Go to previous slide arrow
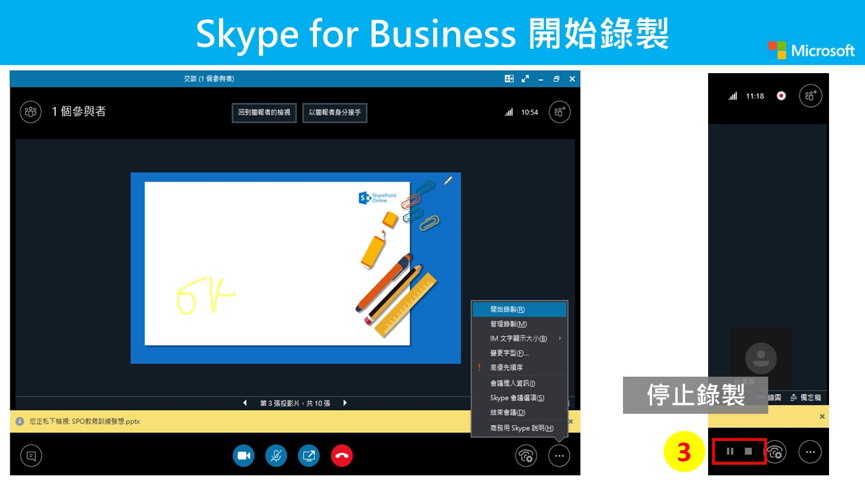This screenshot has height=487, width=865. (245, 403)
